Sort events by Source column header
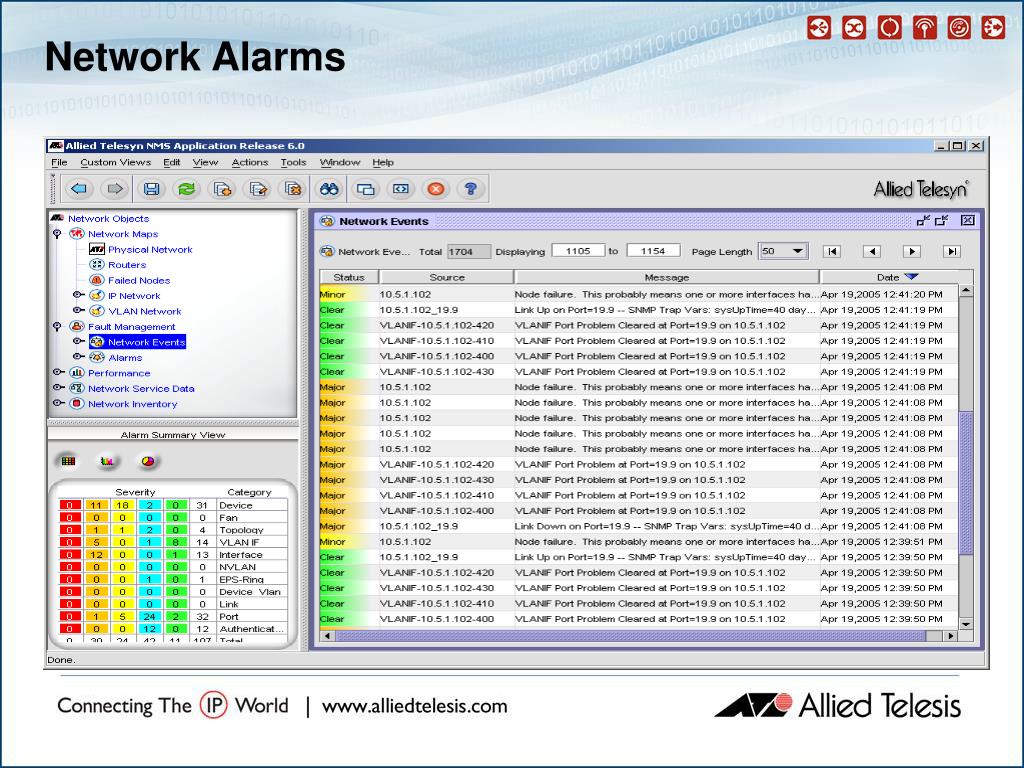The image size is (1024, 768). click(447, 277)
